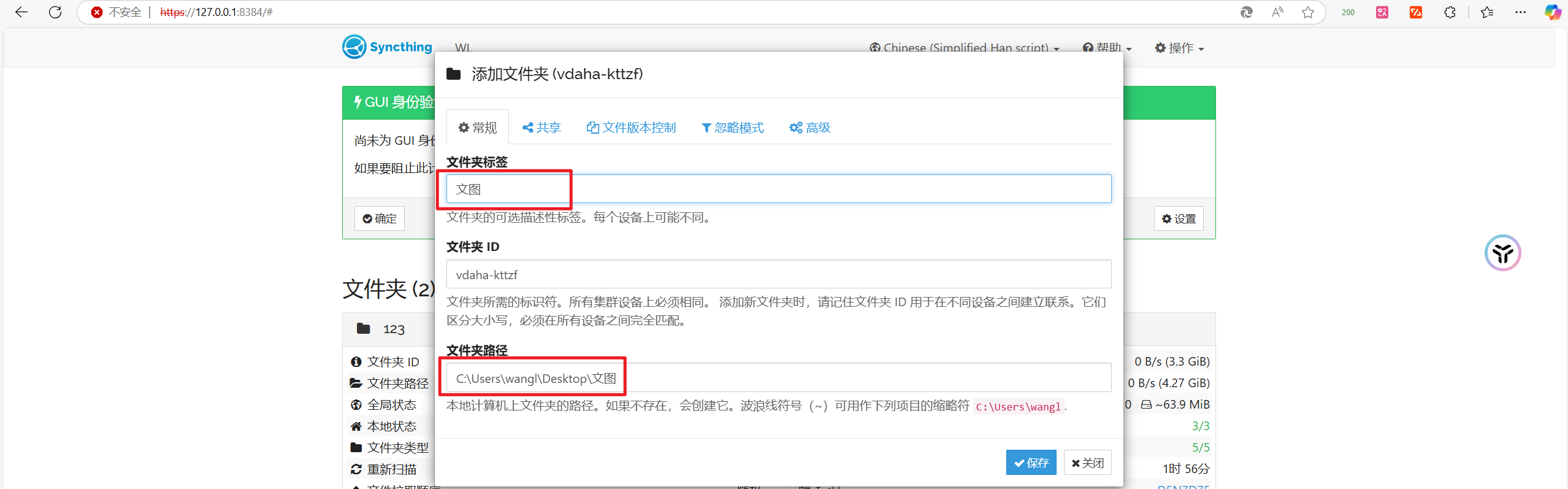Click the browser back arrow
The image size is (1568, 489).
(21, 12)
